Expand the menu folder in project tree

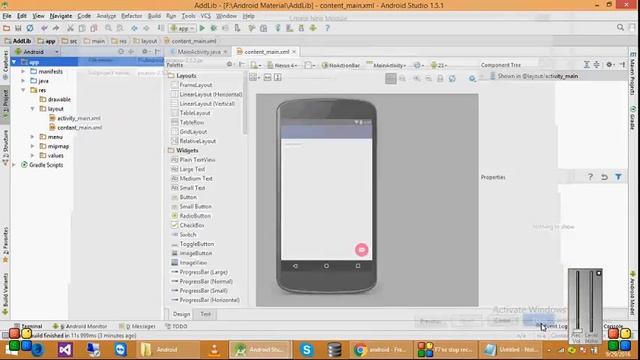pyautogui.click(x=33, y=137)
